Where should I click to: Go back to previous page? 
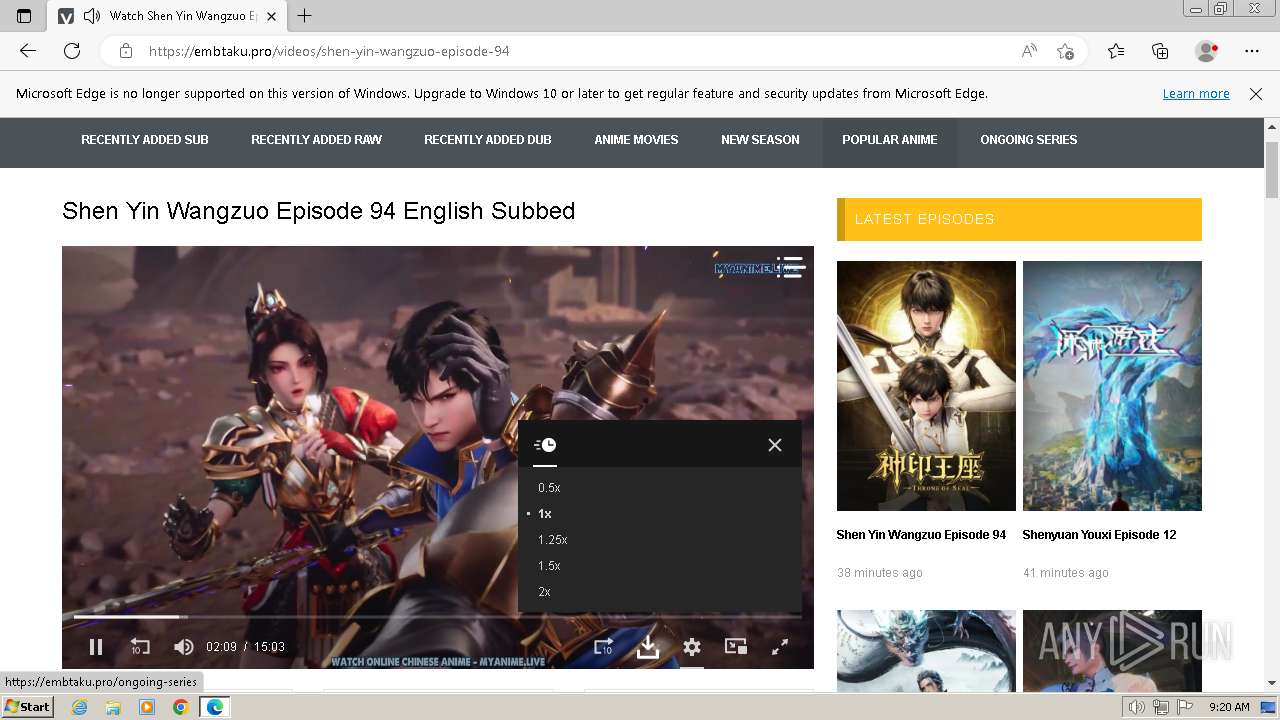pyautogui.click(x=28, y=51)
